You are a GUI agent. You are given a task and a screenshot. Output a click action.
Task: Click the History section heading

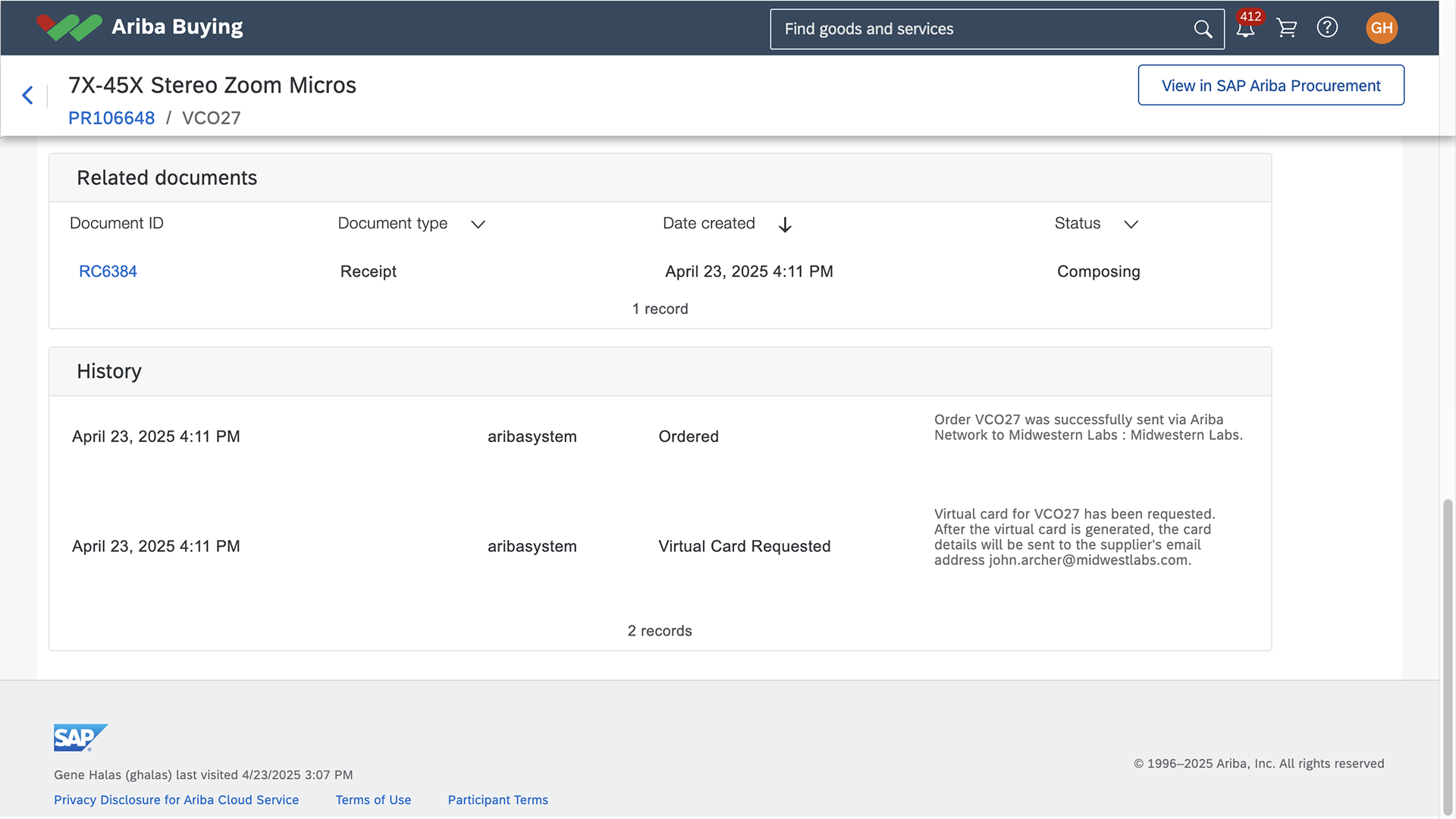click(x=109, y=372)
